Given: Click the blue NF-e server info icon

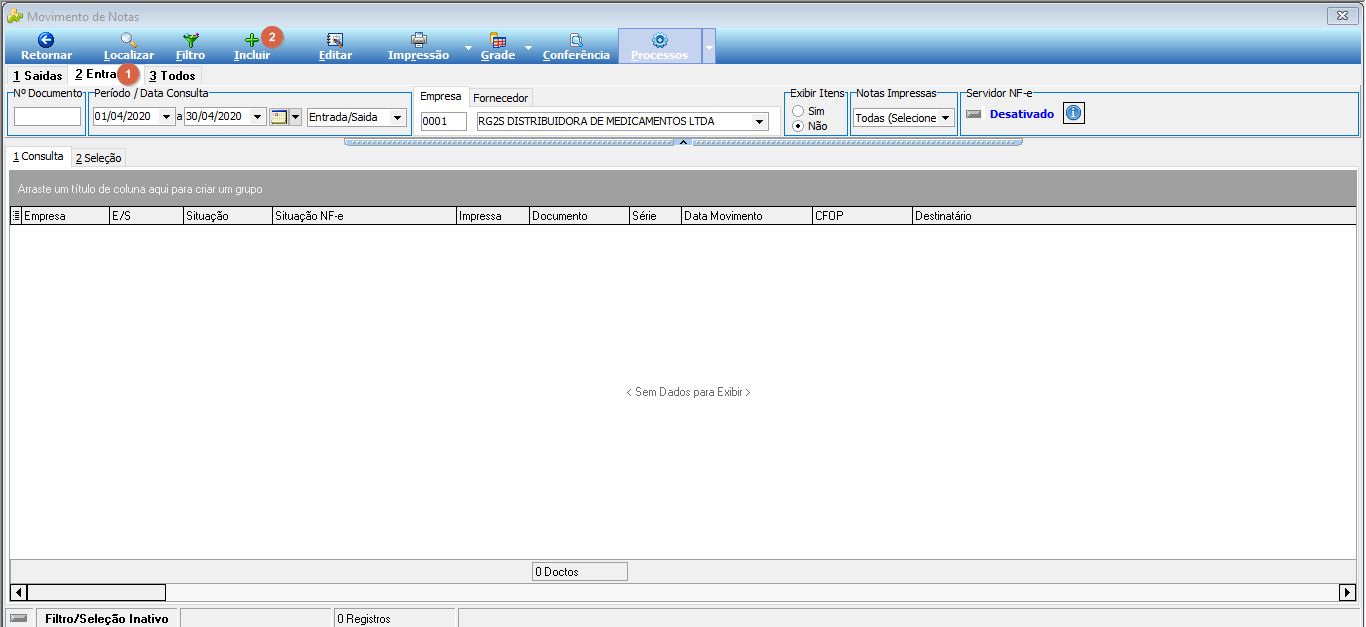Looking at the screenshot, I should pyautogui.click(x=1073, y=113).
